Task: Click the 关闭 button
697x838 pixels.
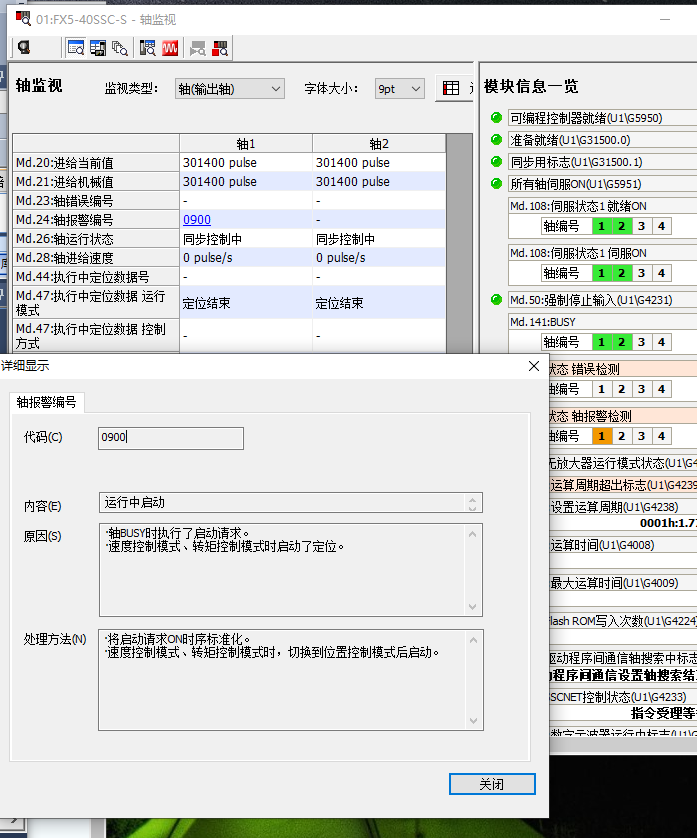Action: pyautogui.click(x=492, y=783)
